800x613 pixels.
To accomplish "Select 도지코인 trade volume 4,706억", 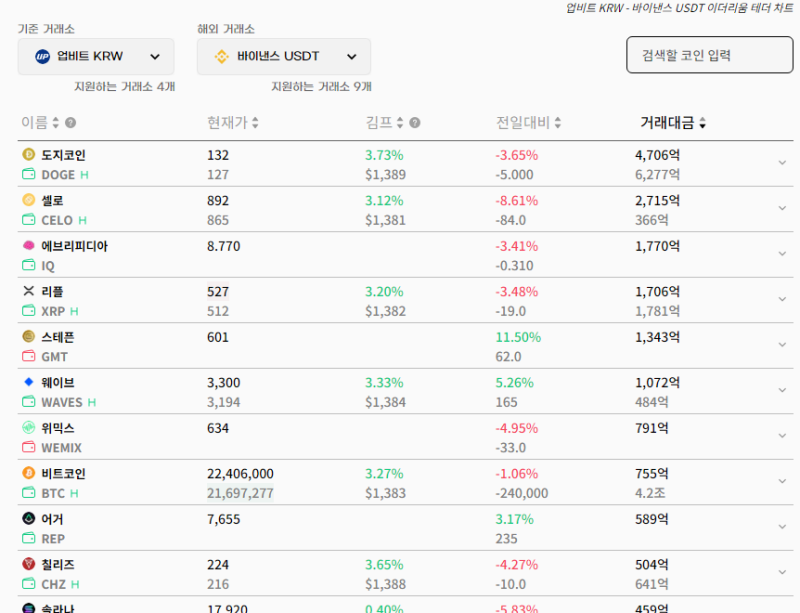I will (x=657, y=155).
